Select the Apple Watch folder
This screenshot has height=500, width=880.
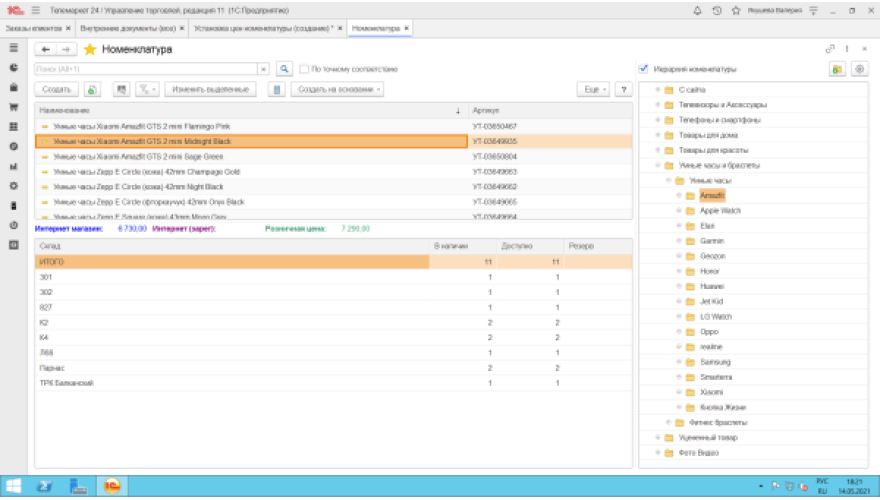click(x=720, y=211)
